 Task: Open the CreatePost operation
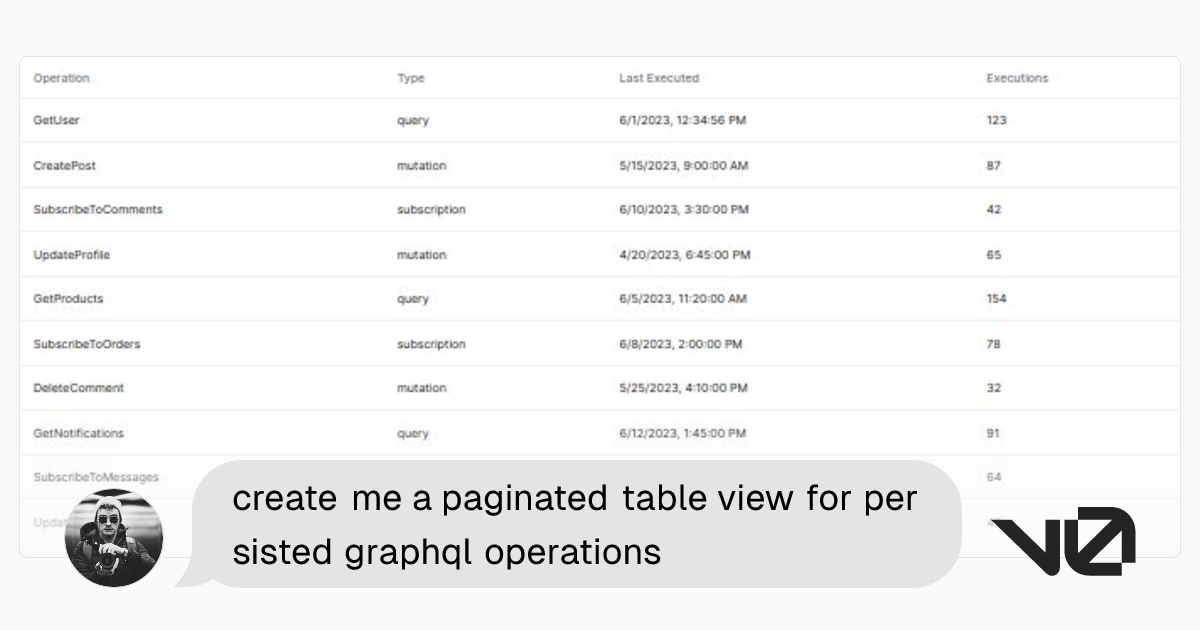click(x=65, y=165)
